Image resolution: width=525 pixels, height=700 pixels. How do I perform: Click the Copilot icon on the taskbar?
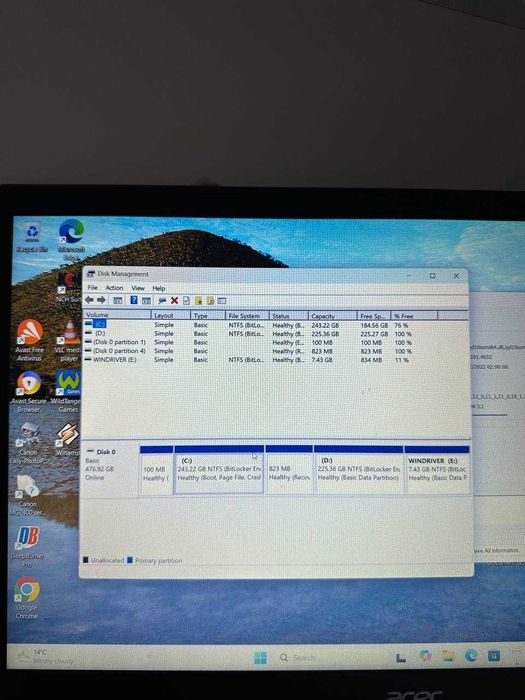(x=425, y=656)
